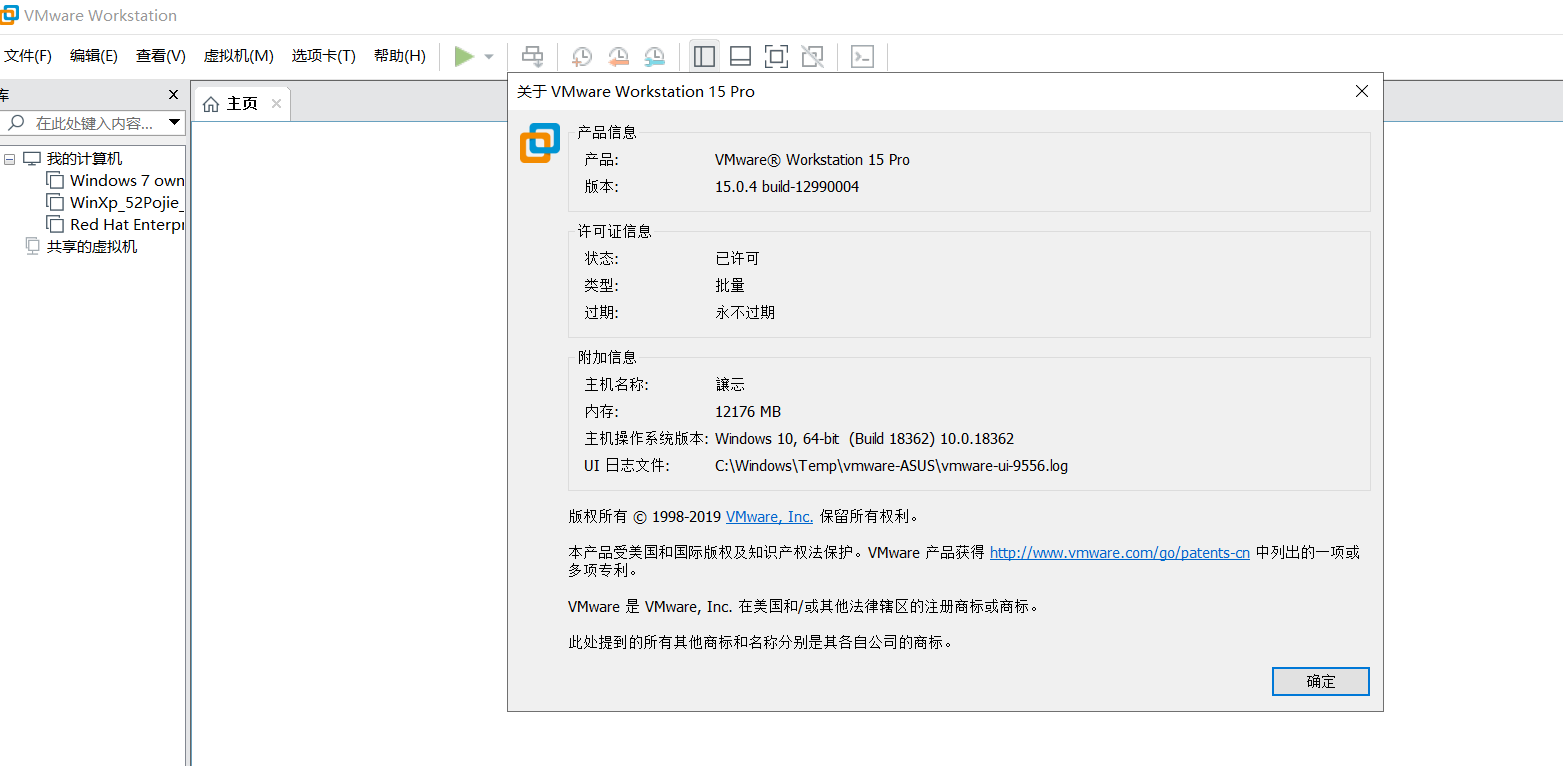Click the 共享的虚拟机 shared icon

click(x=32, y=247)
